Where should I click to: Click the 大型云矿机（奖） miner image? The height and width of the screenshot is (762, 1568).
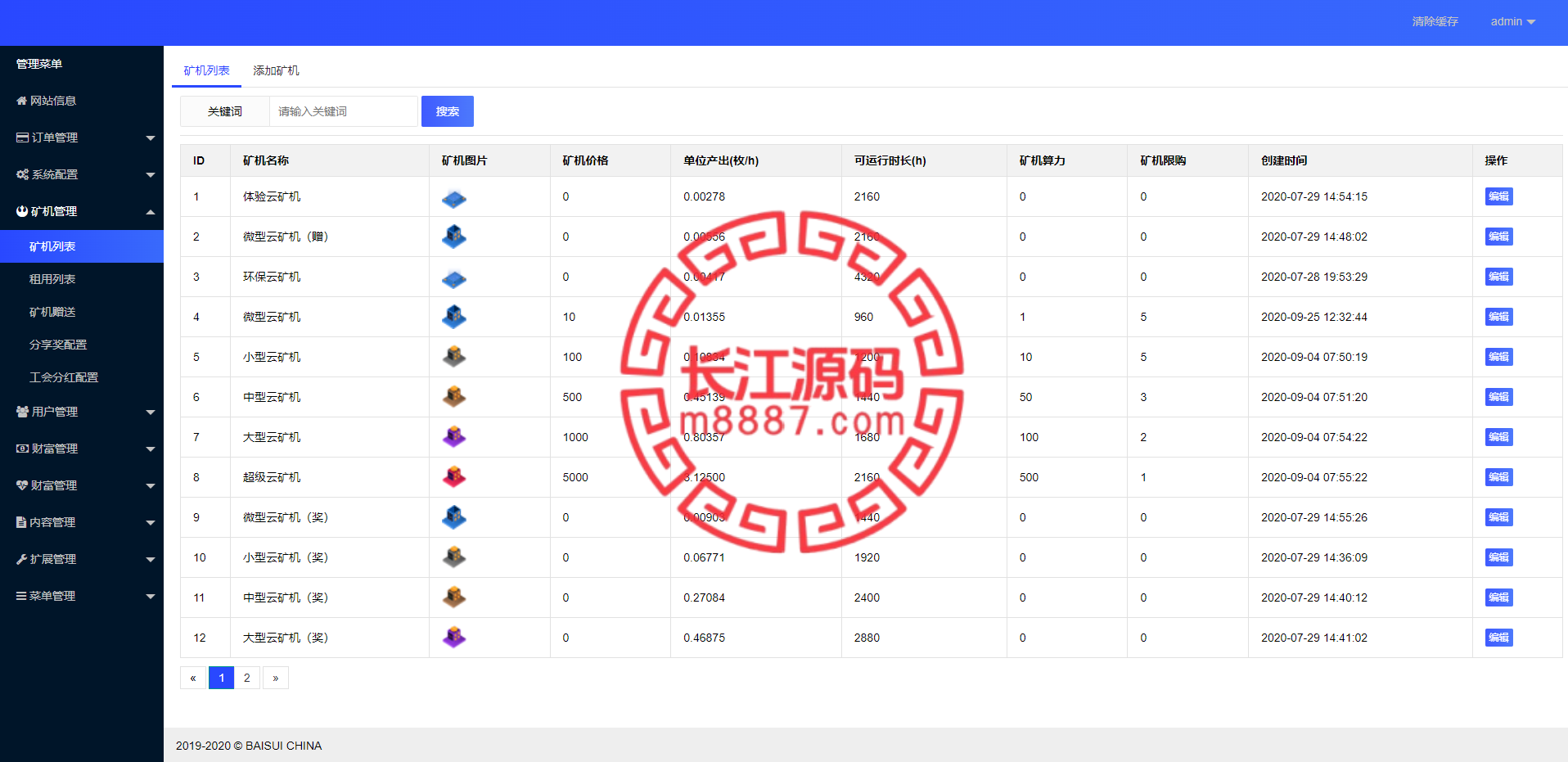tap(454, 638)
